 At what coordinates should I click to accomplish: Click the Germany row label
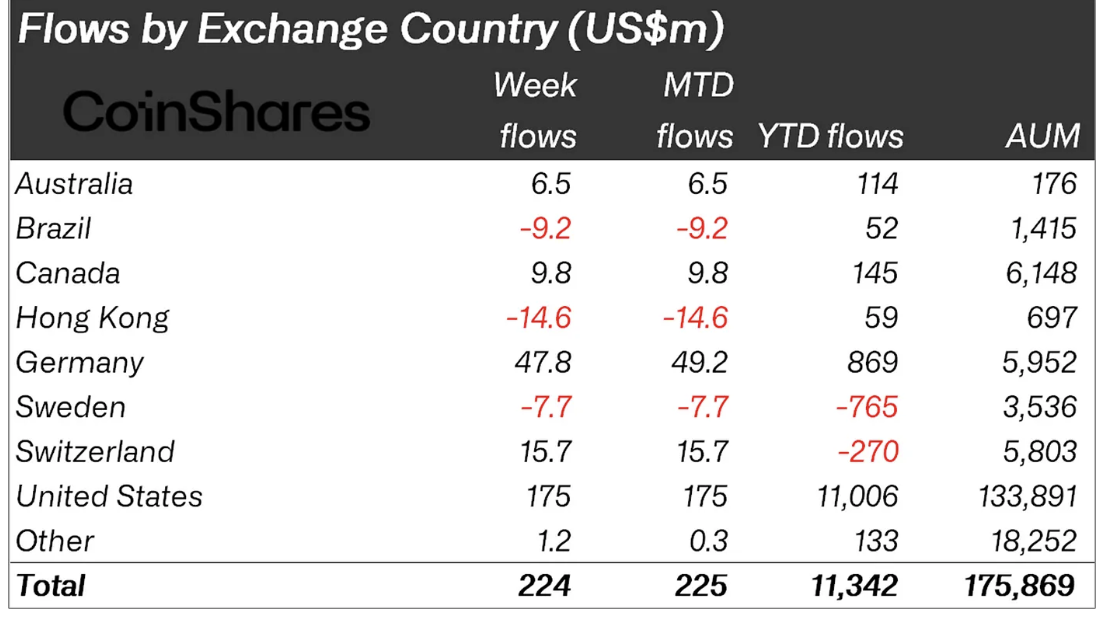80,363
